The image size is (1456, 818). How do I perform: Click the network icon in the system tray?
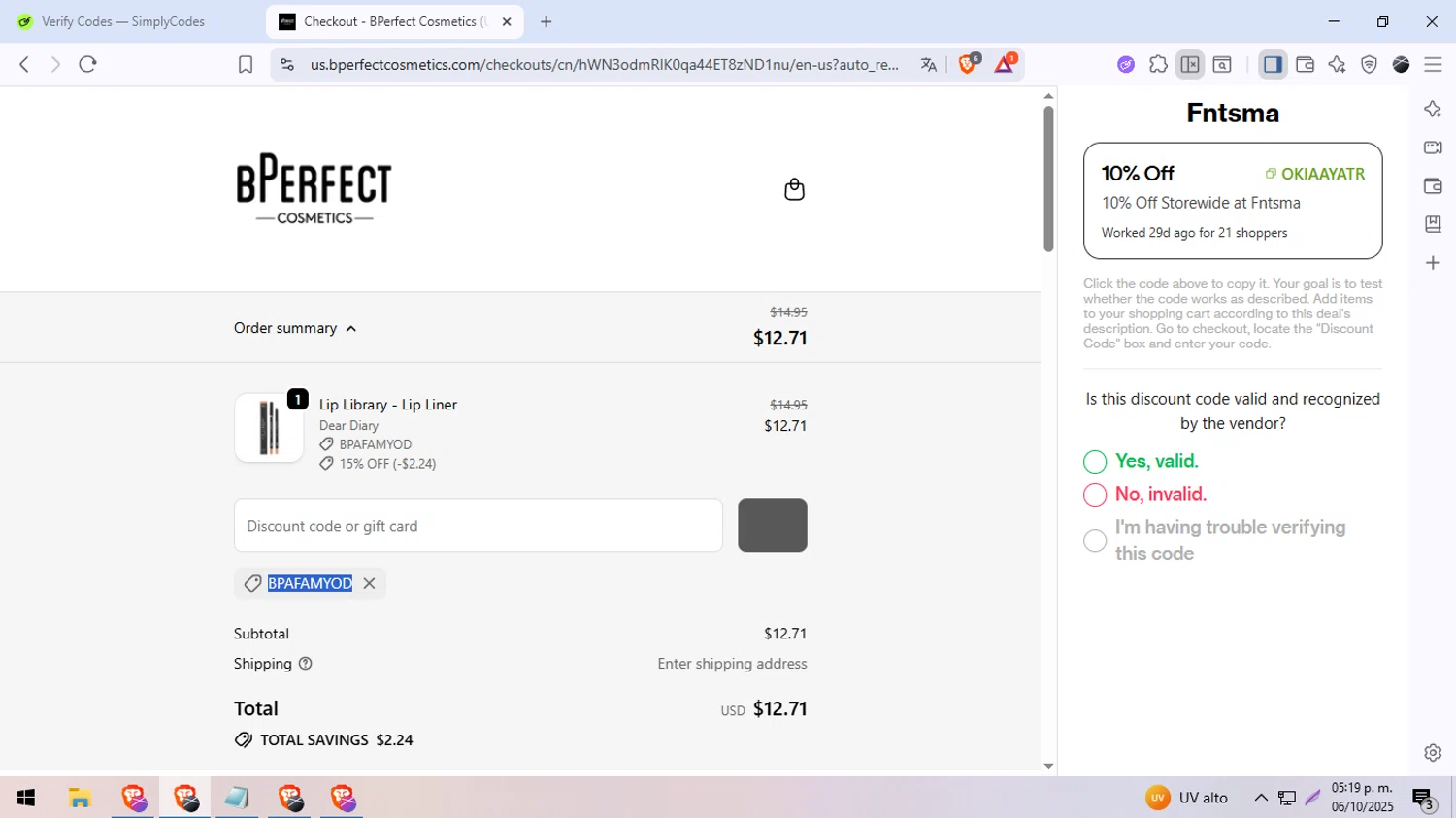pos(1287,798)
